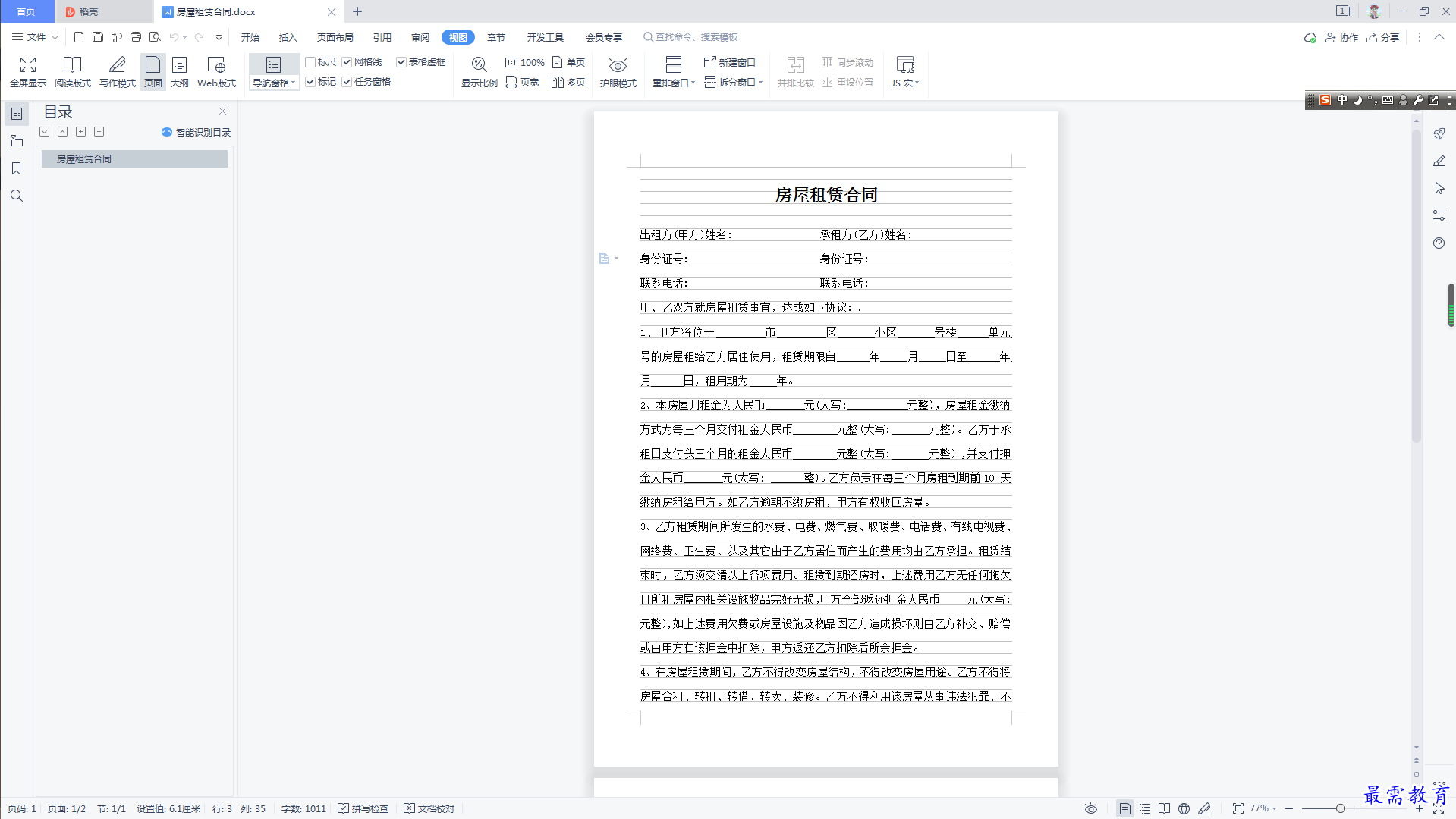The image size is (1456, 819).
Task: Click the Share button
Action: 1383,37
